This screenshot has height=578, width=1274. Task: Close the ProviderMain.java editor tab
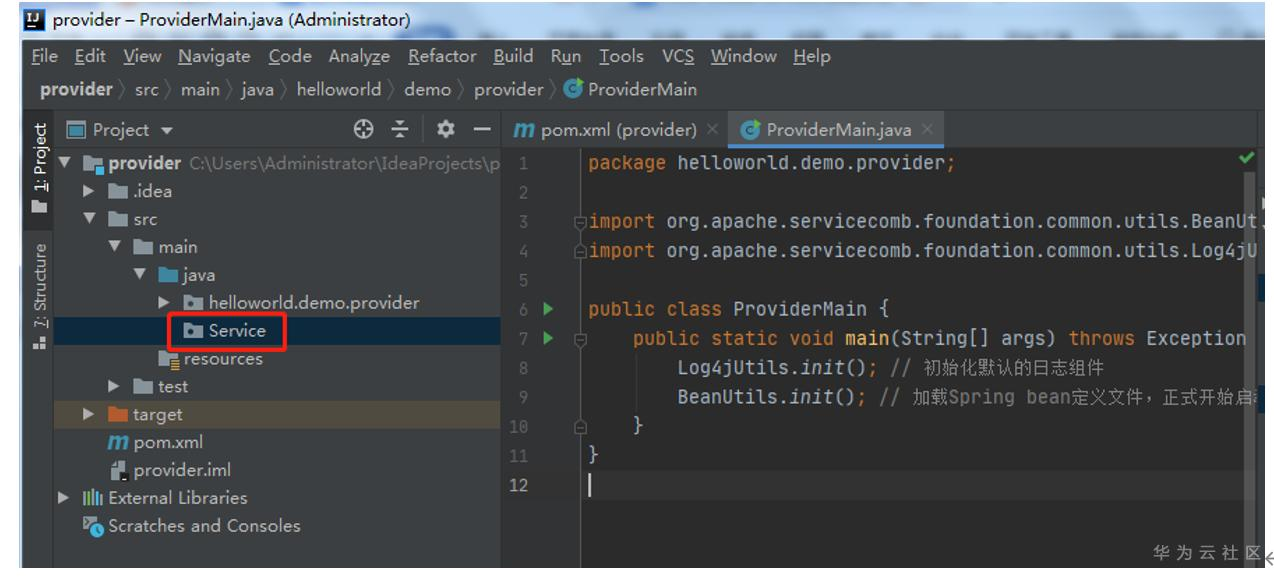click(x=928, y=129)
